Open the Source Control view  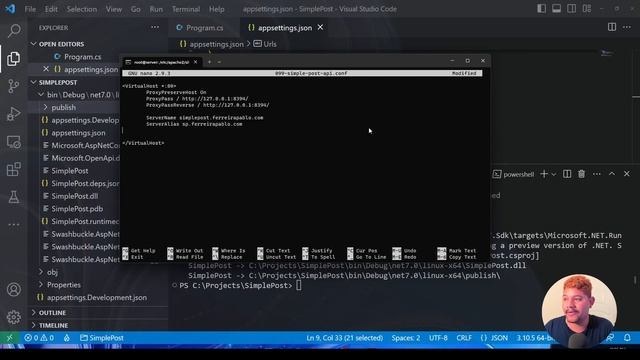pos(13,86)
